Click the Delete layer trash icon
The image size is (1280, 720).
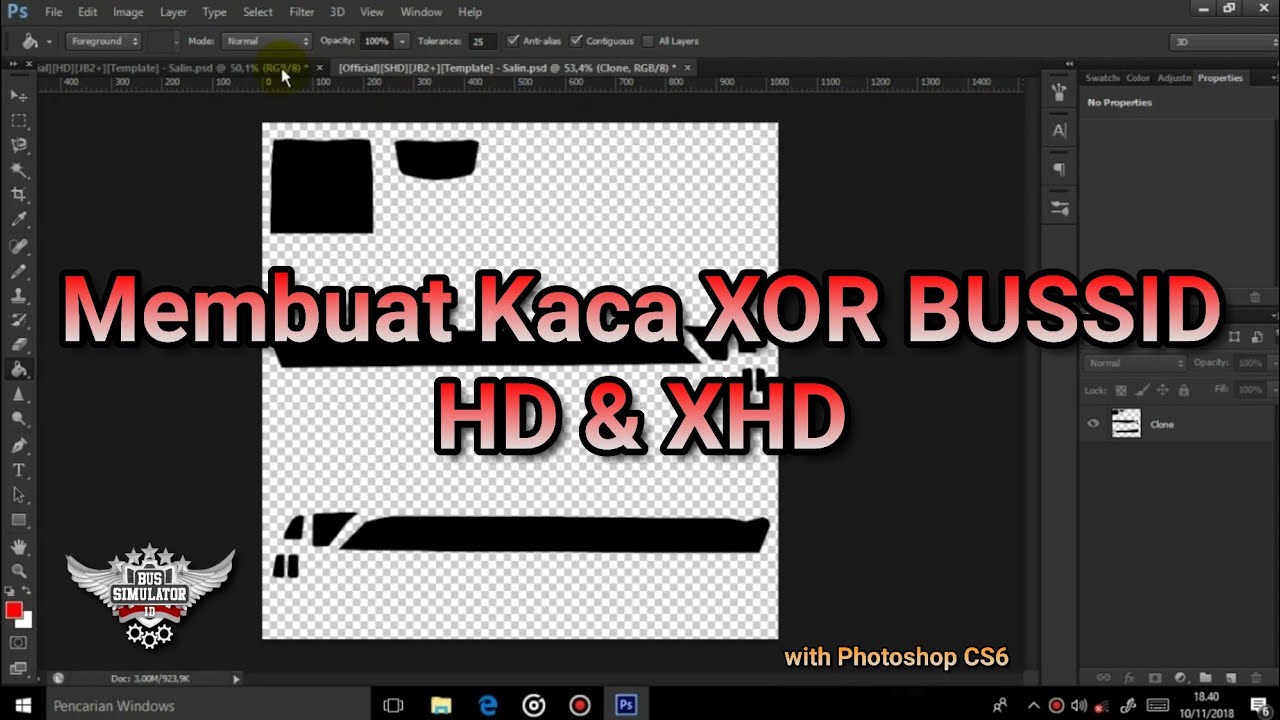1255,677
